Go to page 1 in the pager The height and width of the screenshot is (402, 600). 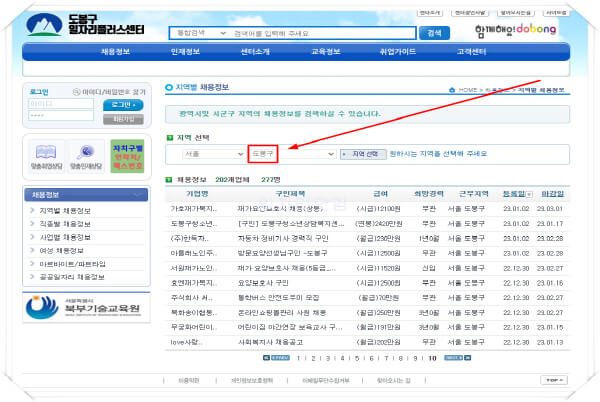click(298, 358)
